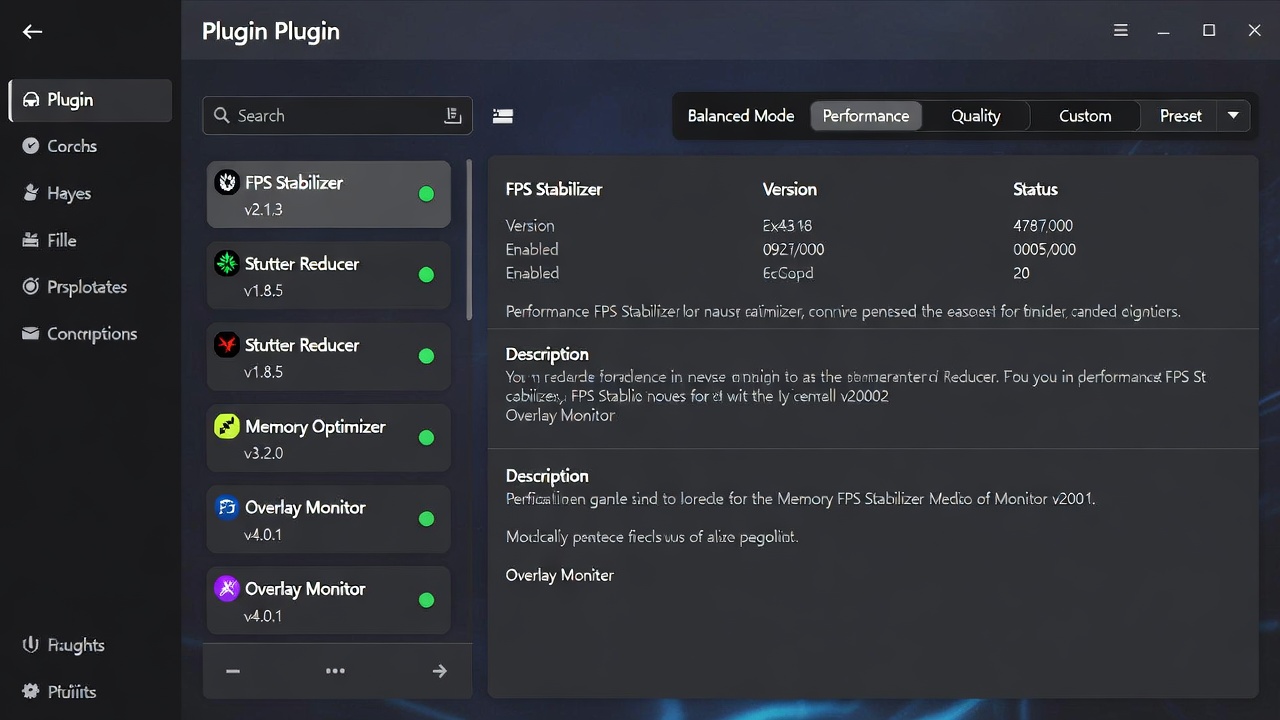This screenshot has height=720, width=1280.
Task: Open the Plugin sidebar section
Action: [x=91, y=100]
